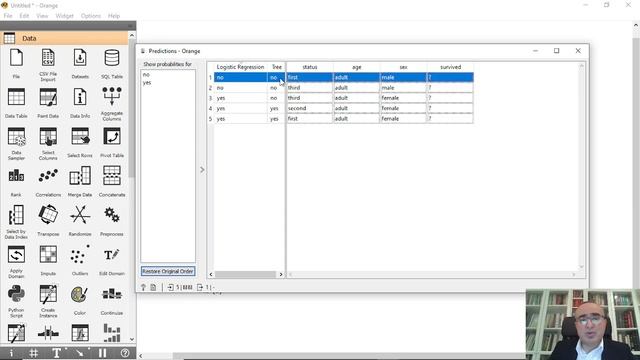Click Predictions help question mark icon
This screenshot has width=640, height=360.
[143, 287]
